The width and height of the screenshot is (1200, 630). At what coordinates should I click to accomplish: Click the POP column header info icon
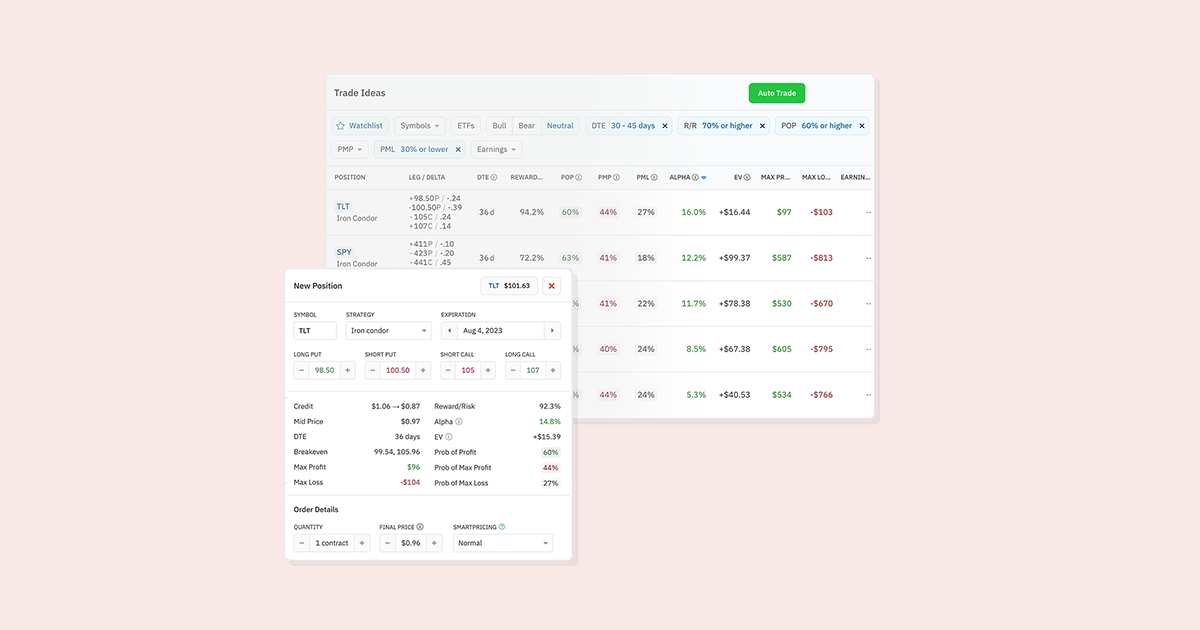(578, 177)
